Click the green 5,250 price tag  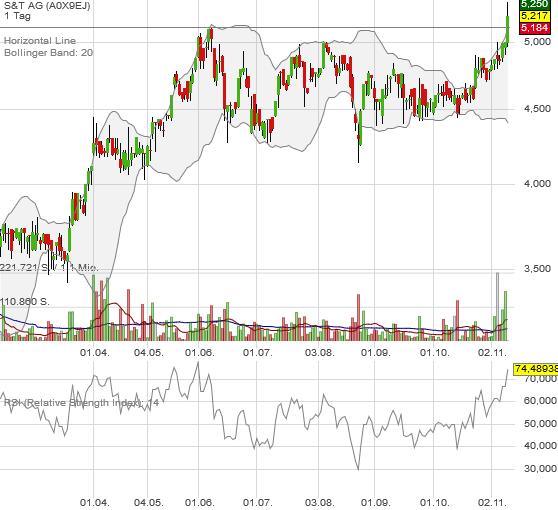point(535,4)
